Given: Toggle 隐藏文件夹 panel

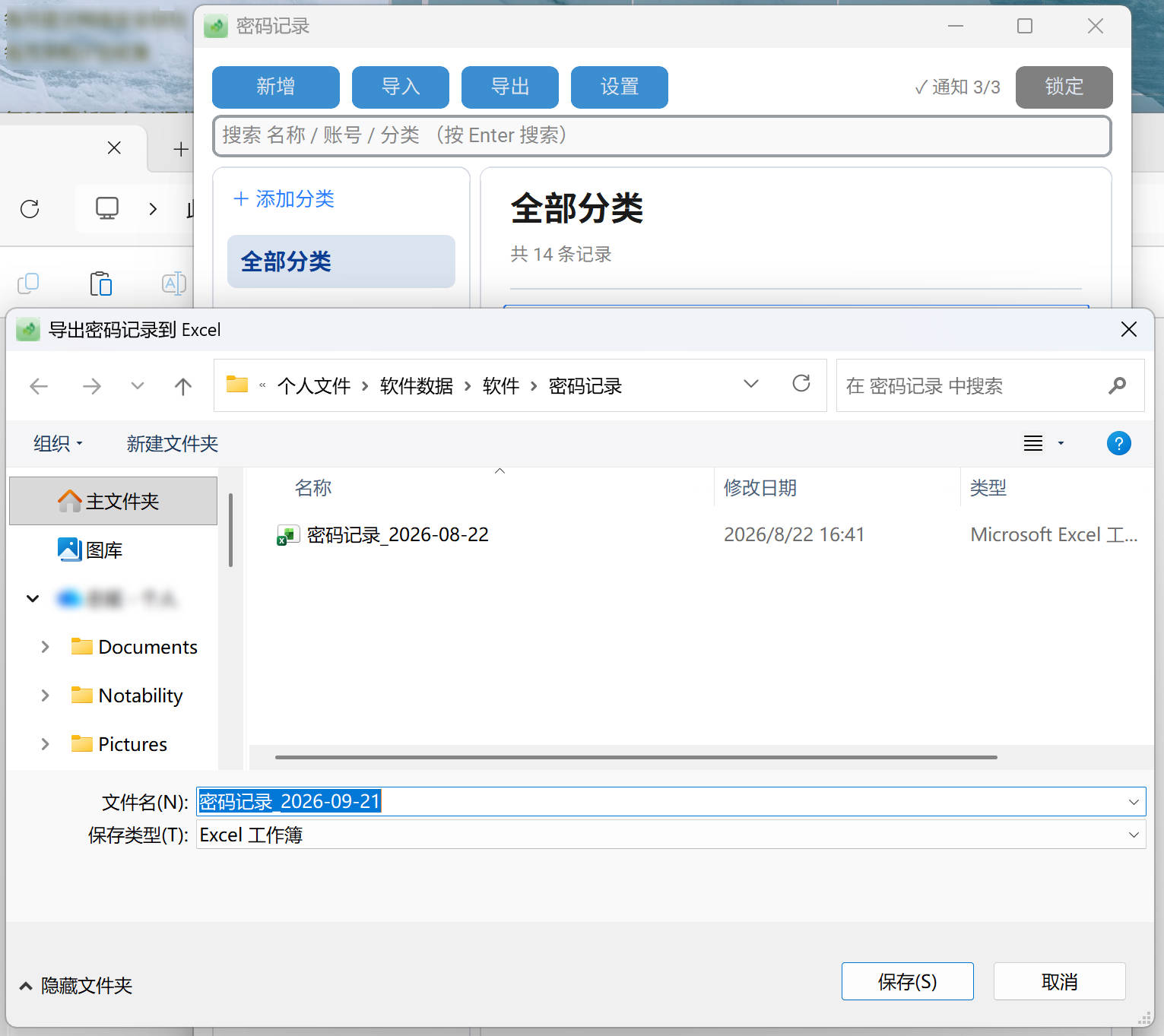Looking at the screenshot, I should [75, 986].
